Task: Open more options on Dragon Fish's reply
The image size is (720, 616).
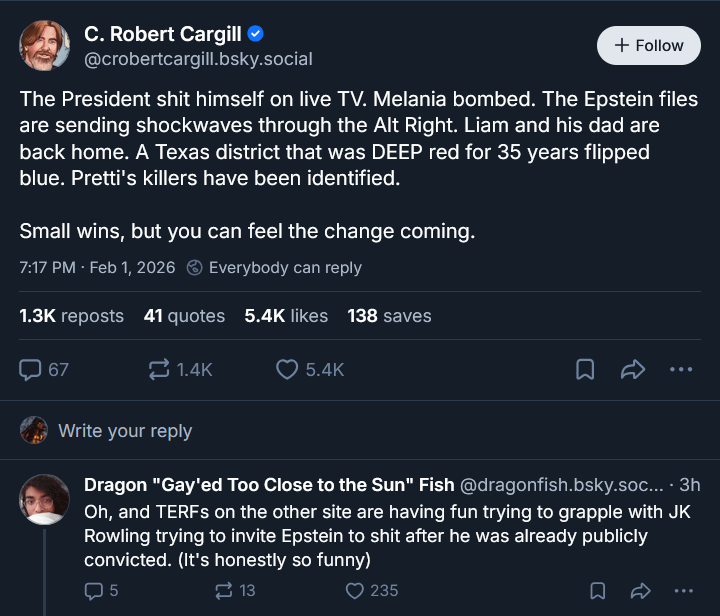Action: pyautogui.click(x=684, y=590)
